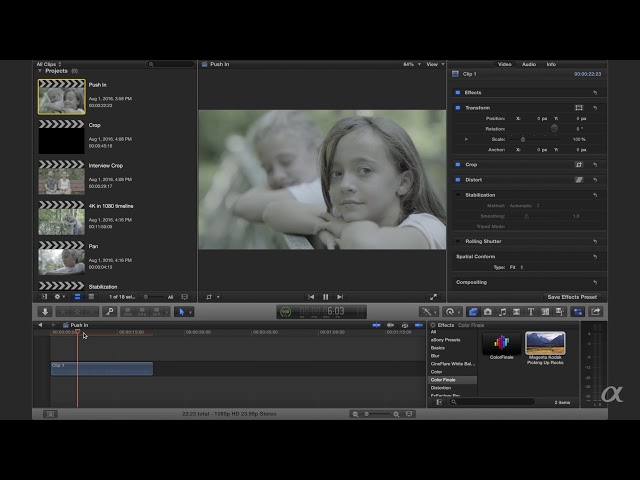Select the Blur effects category

435,356
